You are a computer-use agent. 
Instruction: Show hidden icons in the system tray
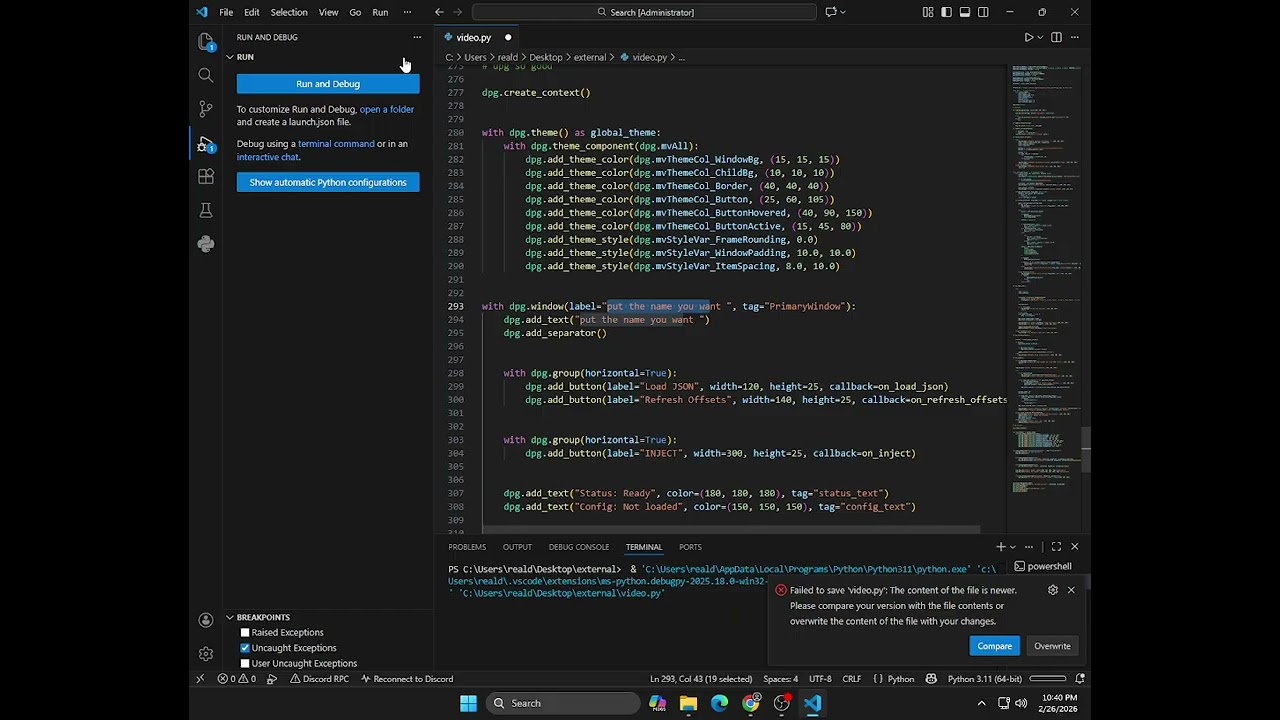click(x=981, y=703)
